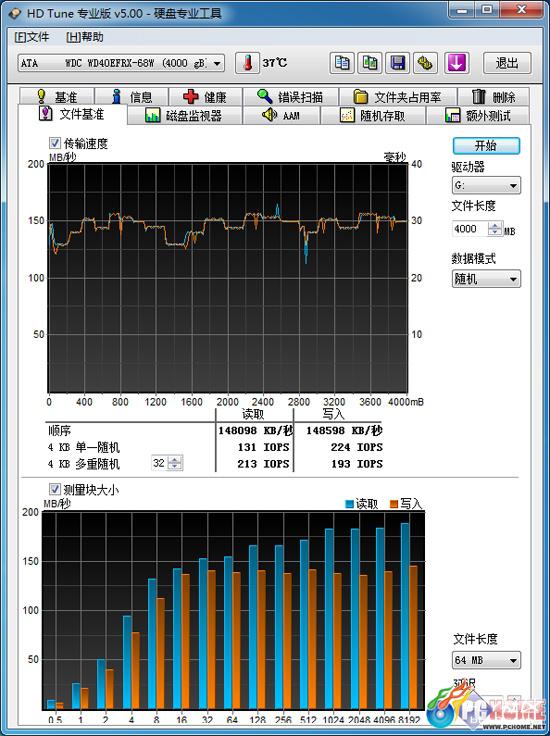Close the HD Tune window
The height and width of the screenshot is (736, 550).
coord(521,10)
